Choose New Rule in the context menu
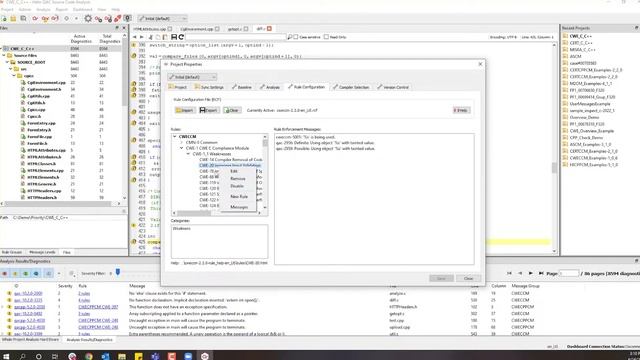Viewport: 640px width, 360px height. coord(239,197)
